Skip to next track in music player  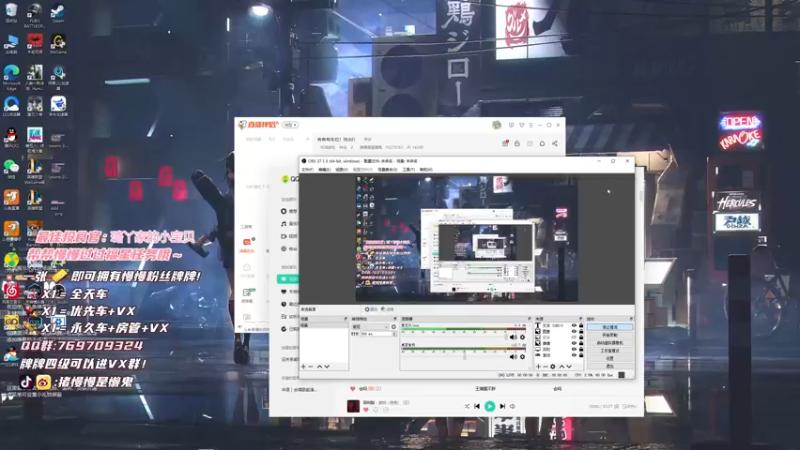pos(502,406)
